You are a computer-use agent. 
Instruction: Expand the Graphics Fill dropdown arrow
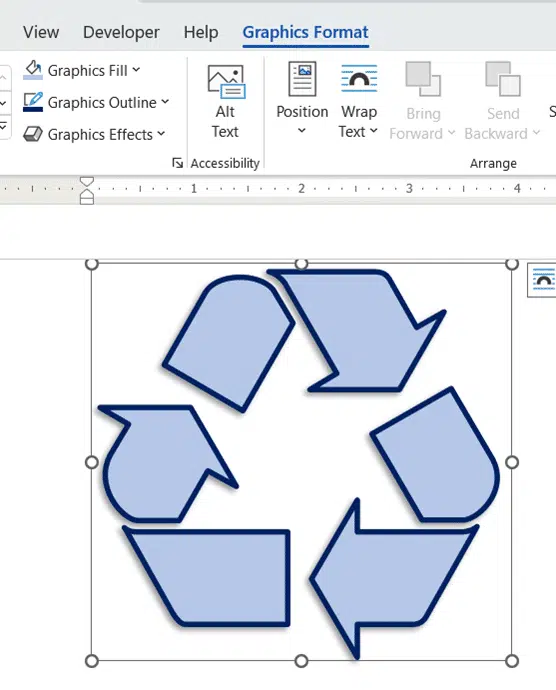(x=136, y=70)
